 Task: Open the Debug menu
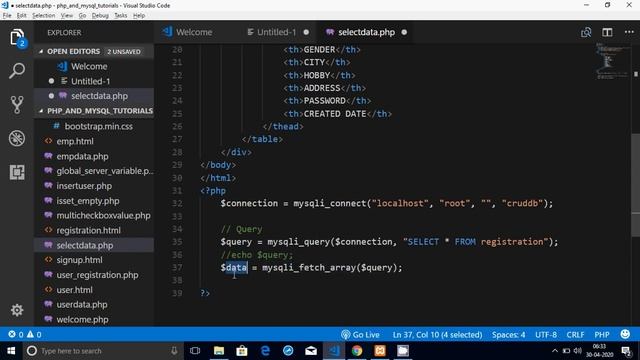click(x=100, y=16)
